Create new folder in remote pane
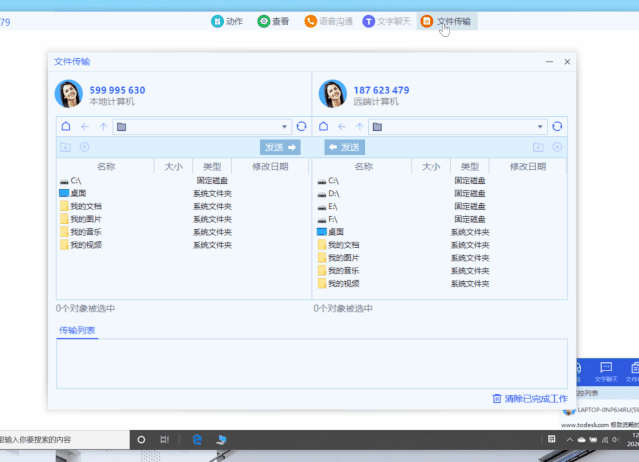 tap(538, 147)
